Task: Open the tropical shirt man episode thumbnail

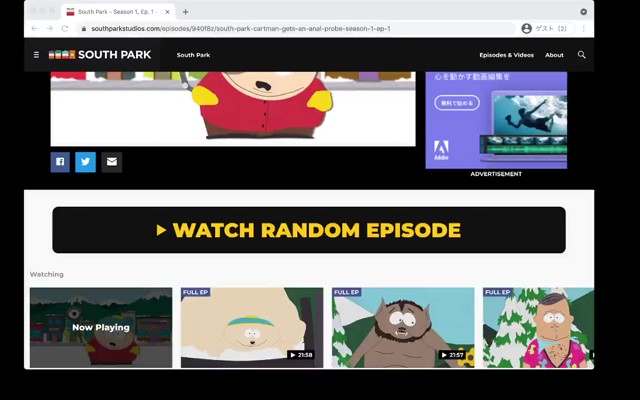Action: tap(538, 327)
